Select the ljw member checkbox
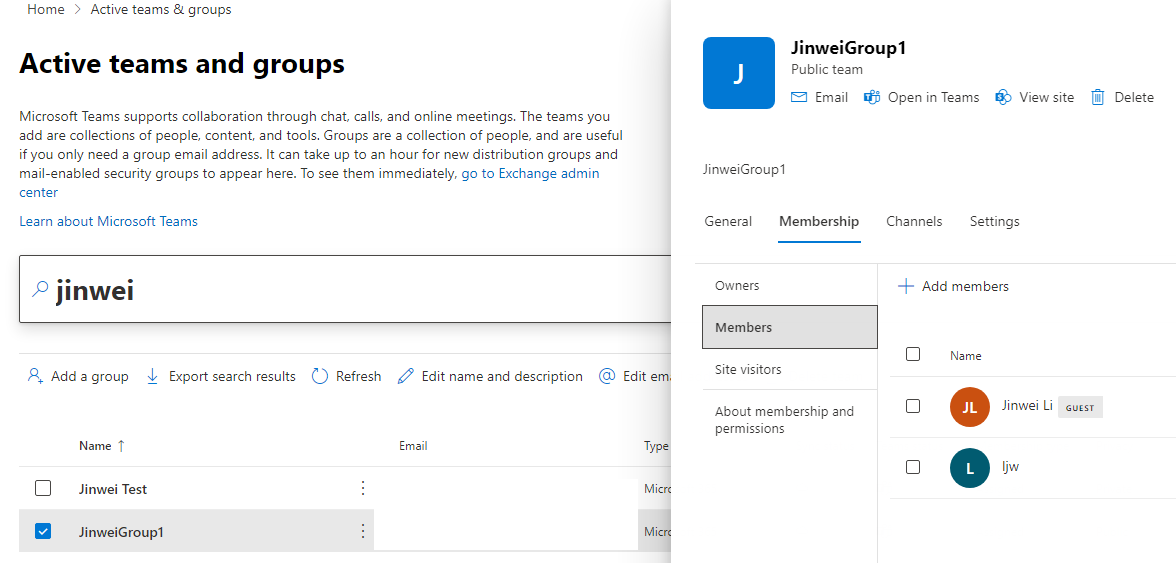 pos(913,467)
